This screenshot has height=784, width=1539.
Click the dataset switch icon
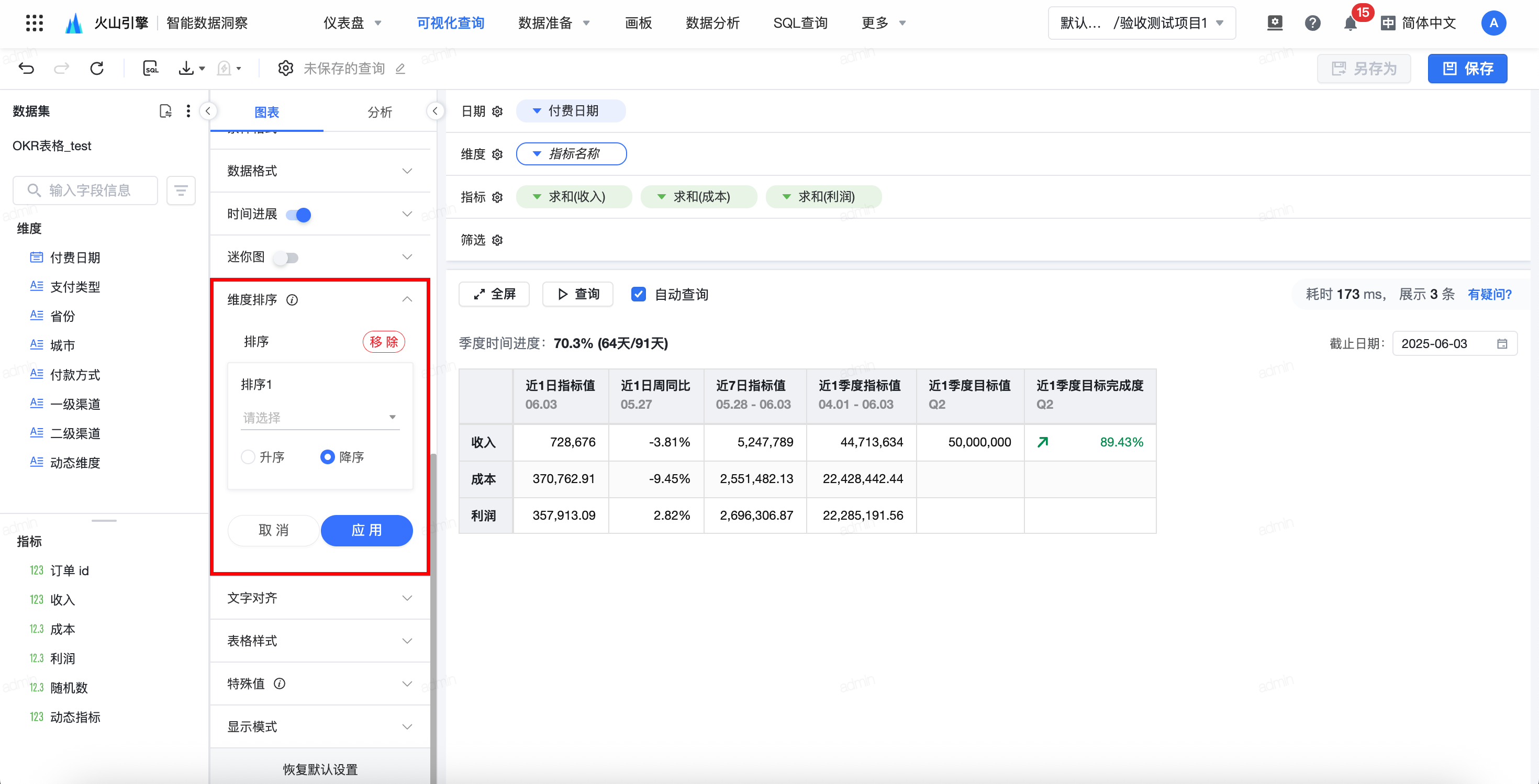pos(165,111)
